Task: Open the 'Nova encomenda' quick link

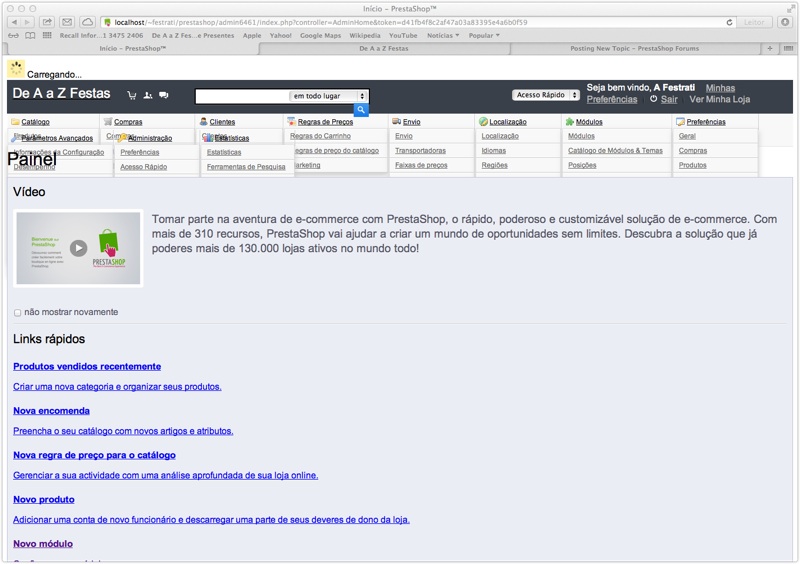Action: pos(51,411)
